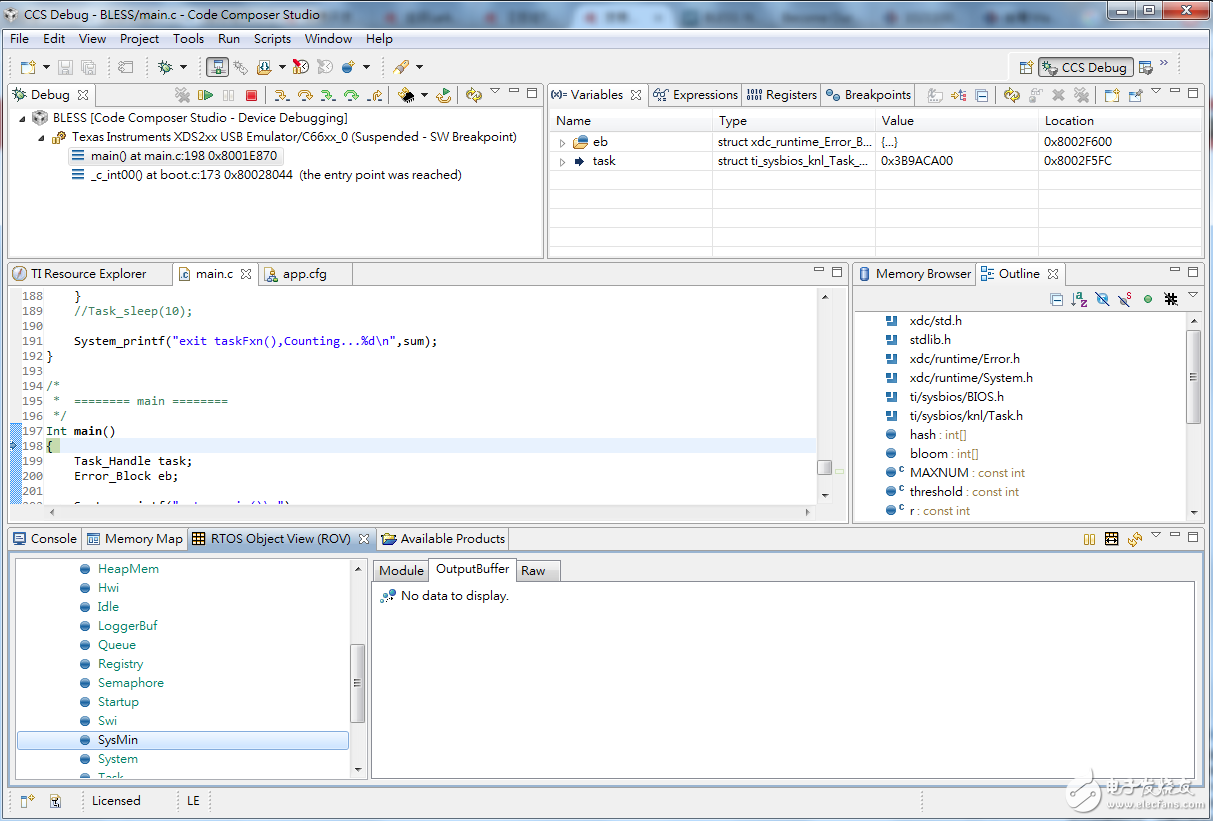
Task: Click the Refresh icon in Debug view
Action: click(474, 95)
